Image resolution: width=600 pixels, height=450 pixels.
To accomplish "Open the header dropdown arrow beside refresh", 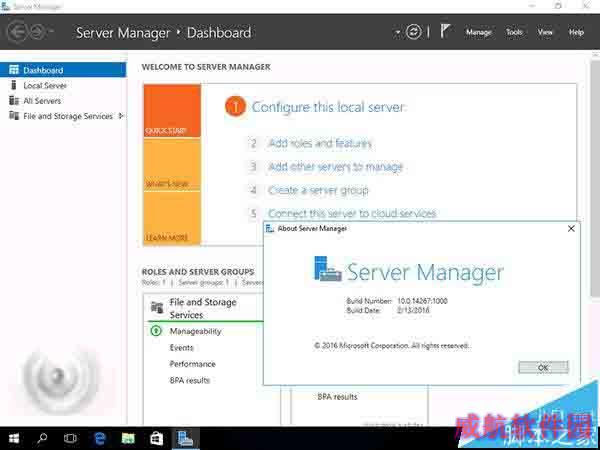I will click(398, 33).
